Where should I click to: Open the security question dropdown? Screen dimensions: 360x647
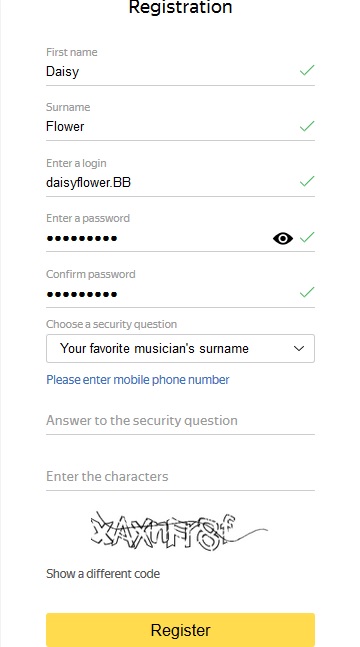pyautogui.click(x=180, y=349)
